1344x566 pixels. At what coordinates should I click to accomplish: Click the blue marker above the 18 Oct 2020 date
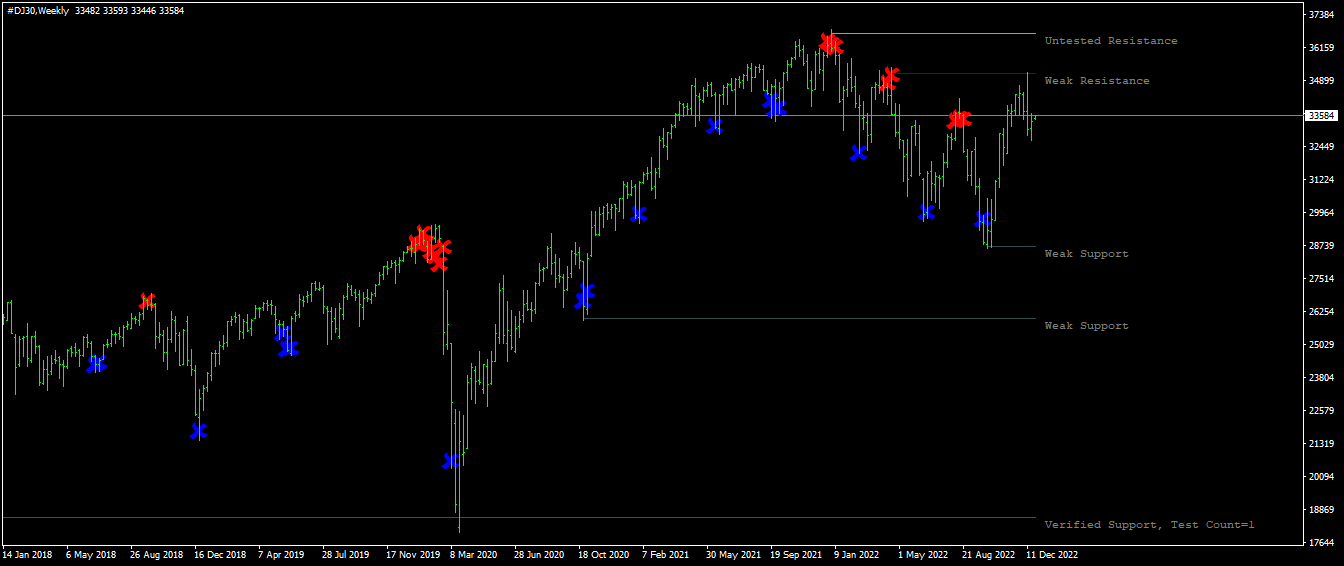[585, 296]
